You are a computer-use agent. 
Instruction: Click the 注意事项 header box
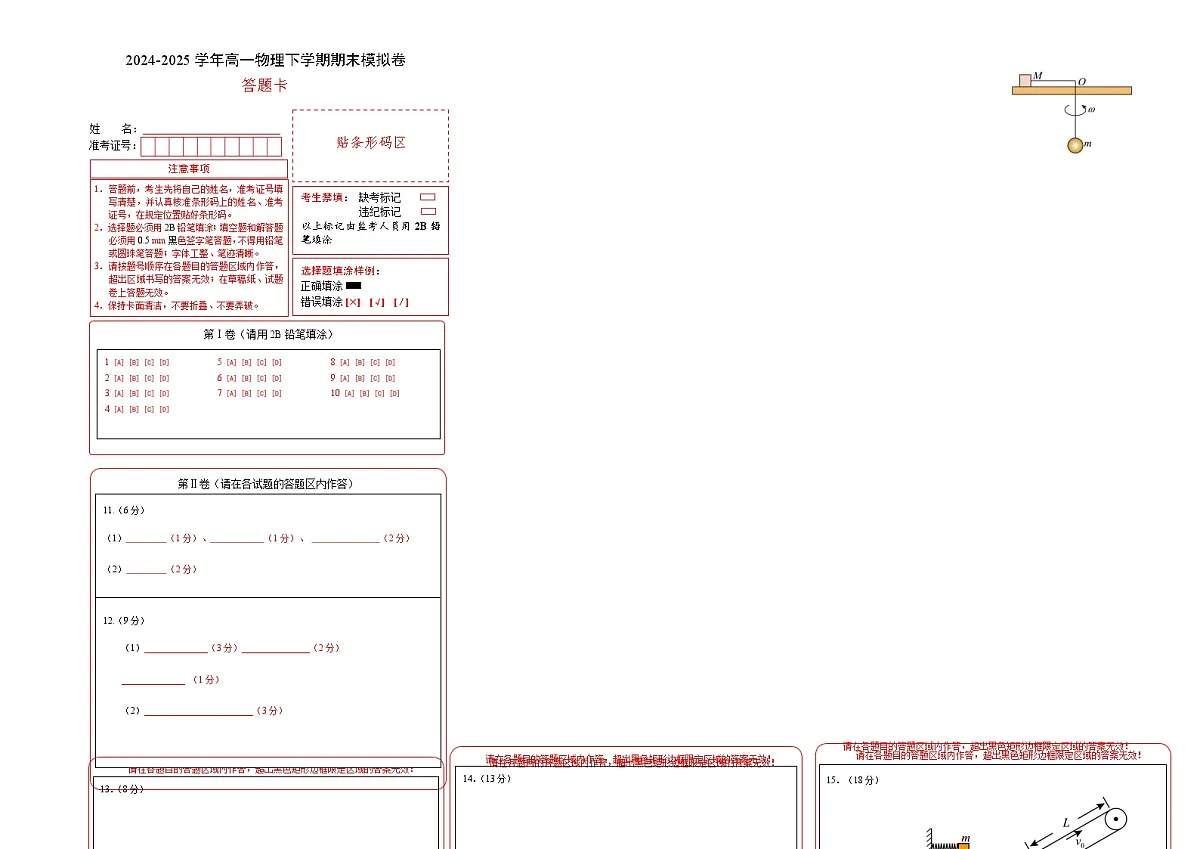coord(189,169)
